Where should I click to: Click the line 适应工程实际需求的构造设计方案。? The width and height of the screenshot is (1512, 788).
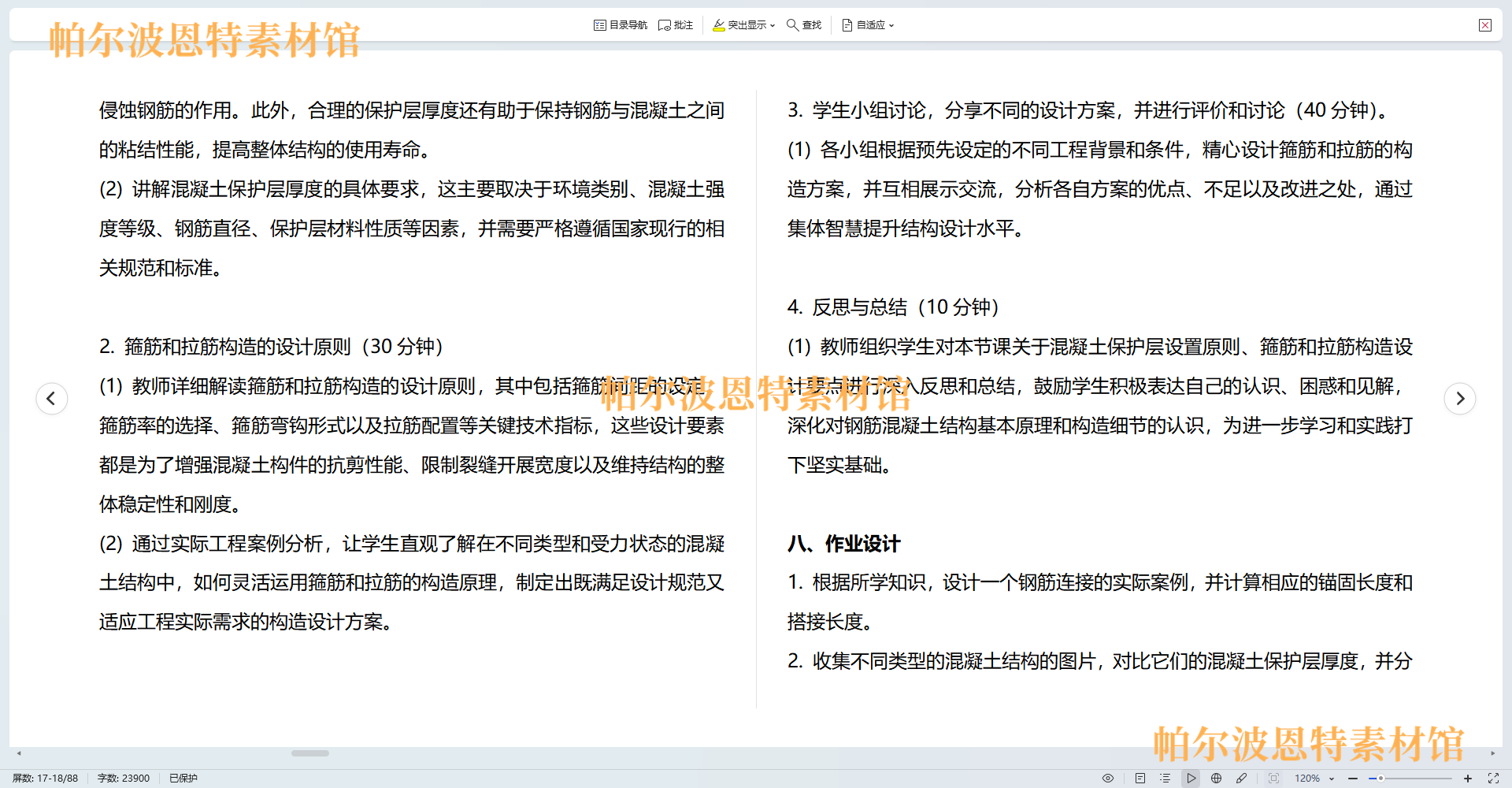246,622
